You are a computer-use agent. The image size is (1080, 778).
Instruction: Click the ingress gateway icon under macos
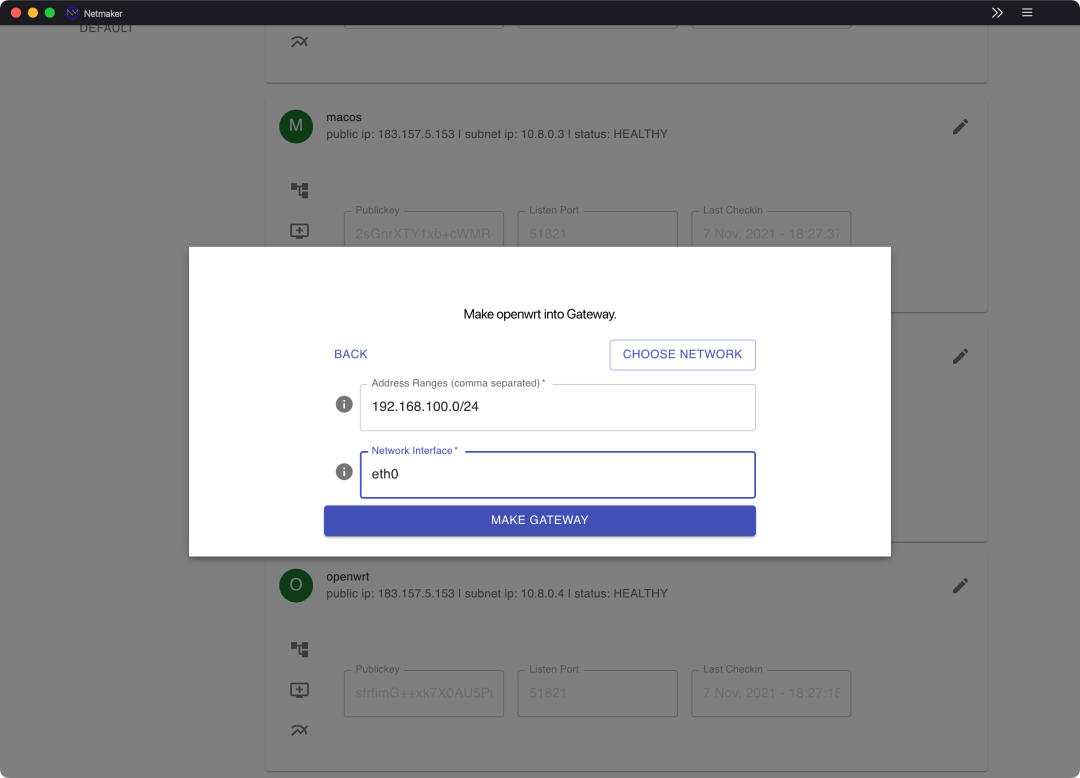click(x=299, y=231)
